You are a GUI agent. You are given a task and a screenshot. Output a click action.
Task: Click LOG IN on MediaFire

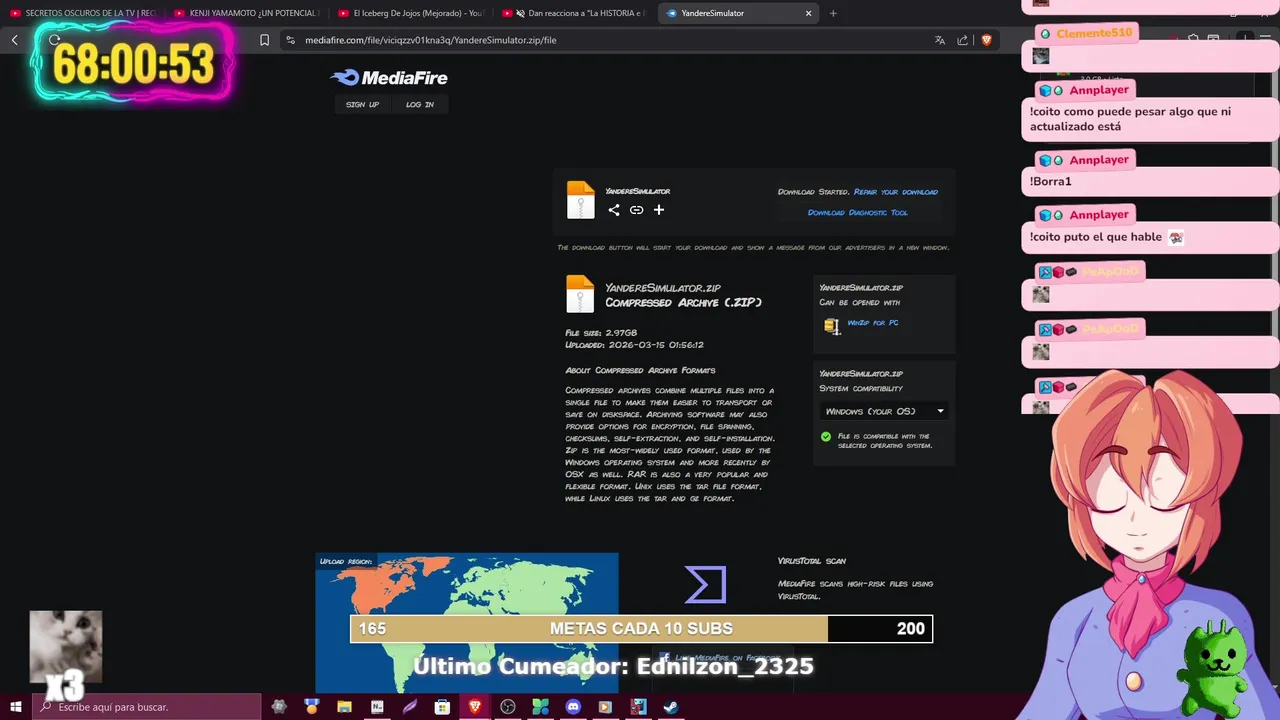[420, 104]
